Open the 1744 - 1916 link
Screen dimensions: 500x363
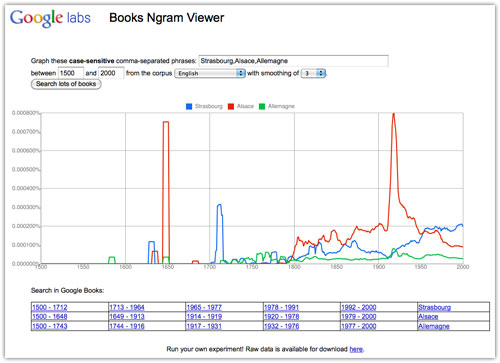pos(127,326)
